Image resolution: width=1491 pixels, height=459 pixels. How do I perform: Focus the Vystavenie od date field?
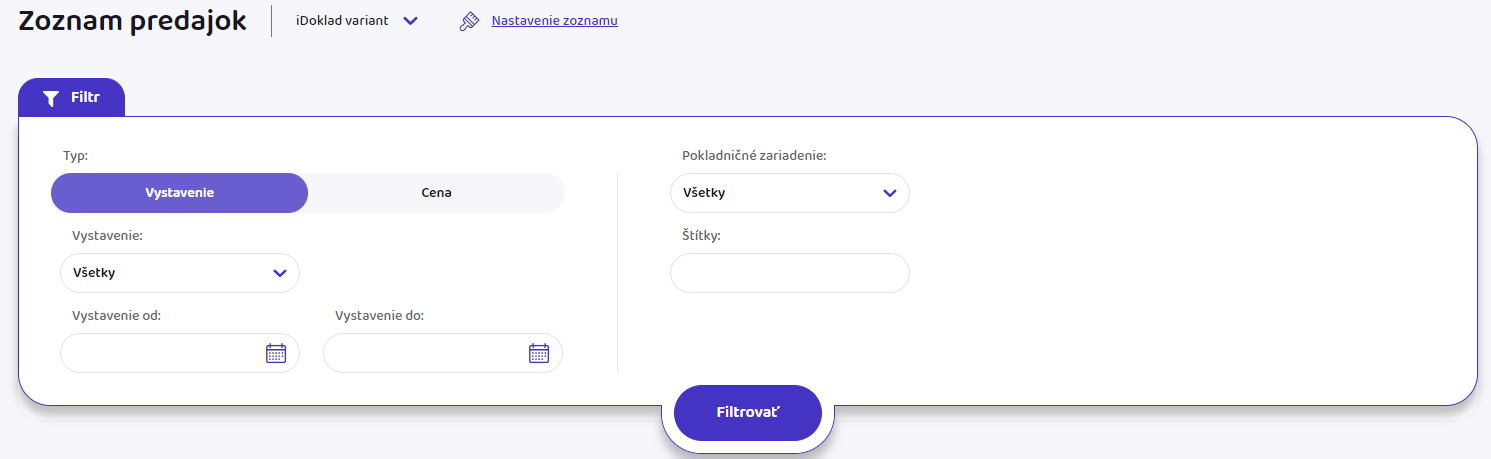coord(160,353)
